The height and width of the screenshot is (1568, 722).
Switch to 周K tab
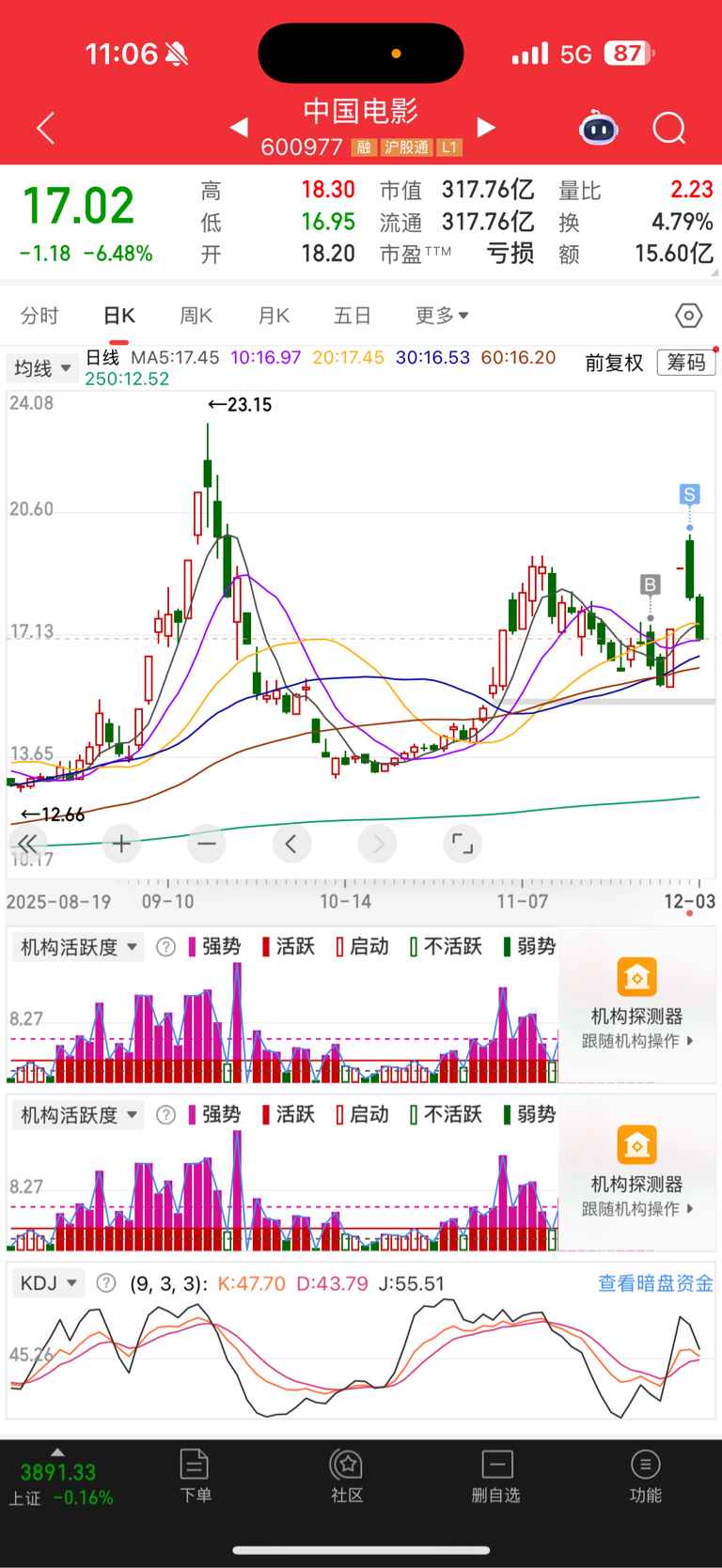[196, 316]
